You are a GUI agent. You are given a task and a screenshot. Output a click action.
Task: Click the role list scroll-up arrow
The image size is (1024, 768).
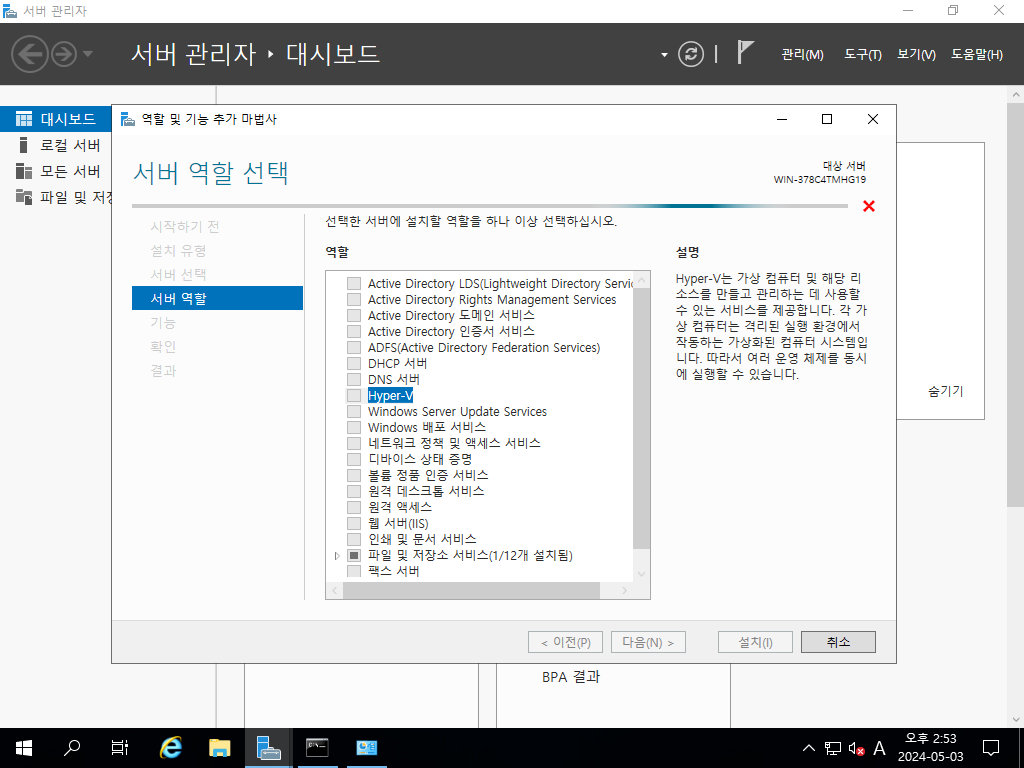(x=641, y=280)
